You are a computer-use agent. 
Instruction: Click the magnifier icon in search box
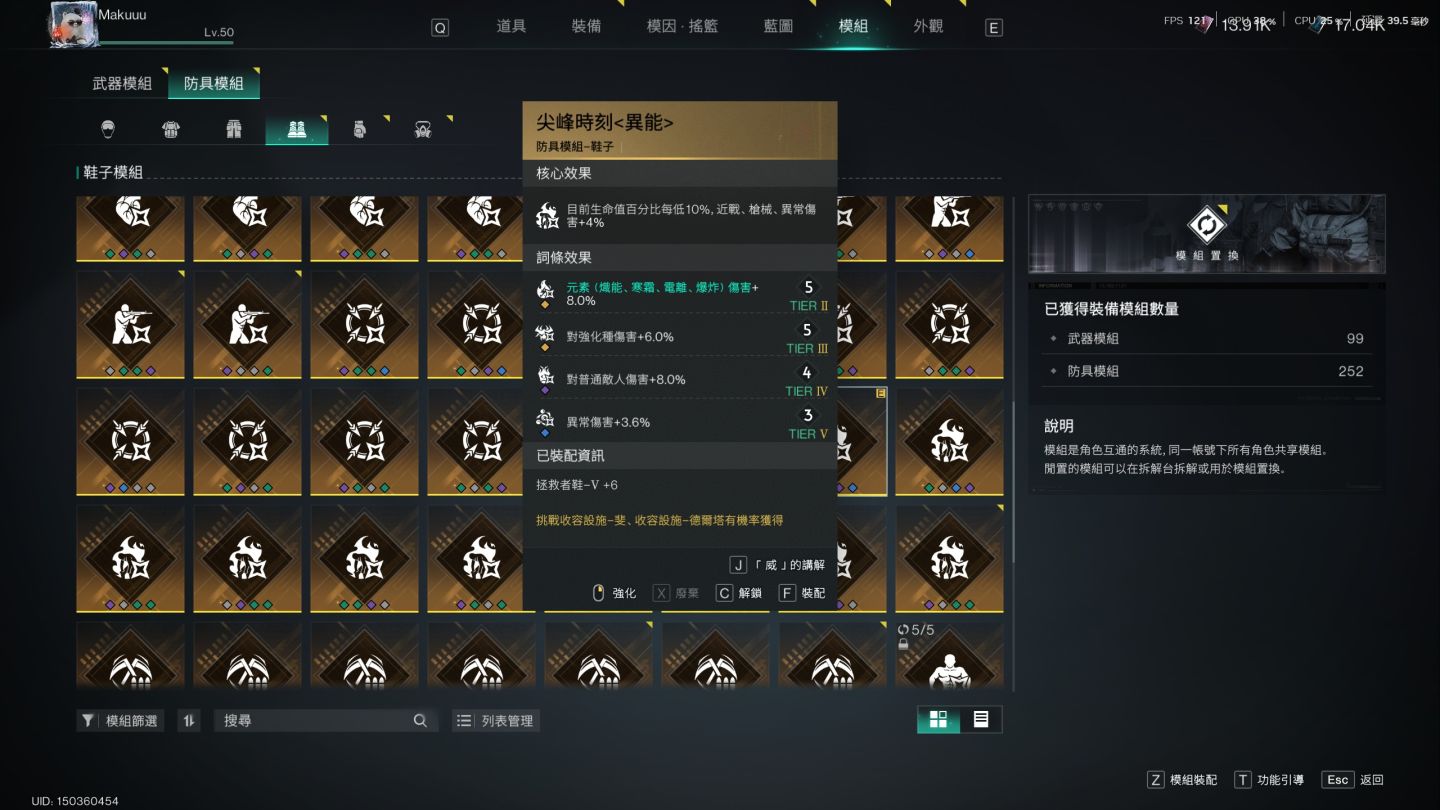coord(420,720)
